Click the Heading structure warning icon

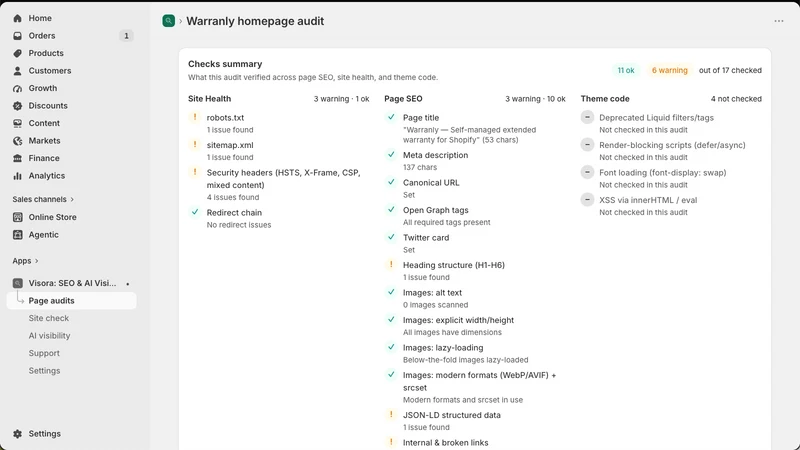[391, 265]
